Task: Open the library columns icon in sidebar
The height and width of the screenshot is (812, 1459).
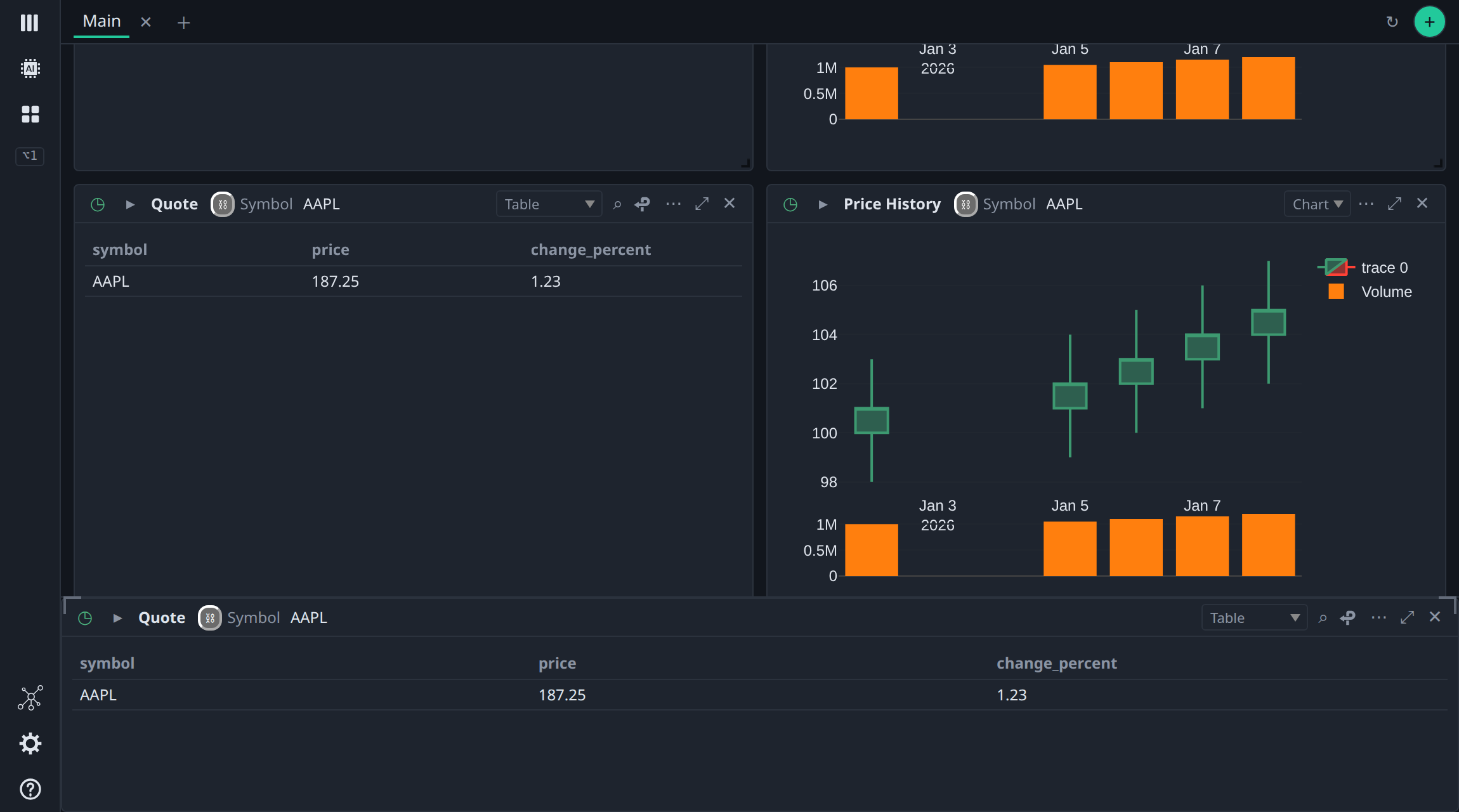Action: tap(30, 23)
